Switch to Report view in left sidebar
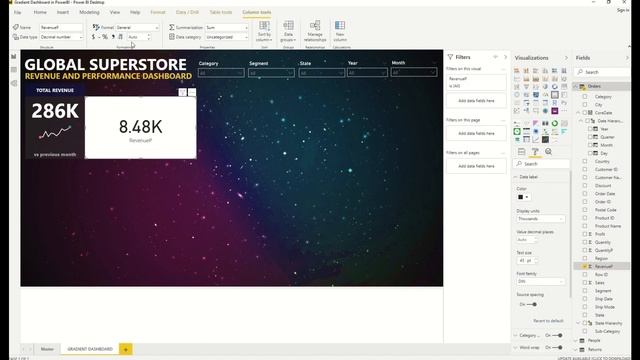The height and width of the screenshot is (360, 640). coord(14,56)
